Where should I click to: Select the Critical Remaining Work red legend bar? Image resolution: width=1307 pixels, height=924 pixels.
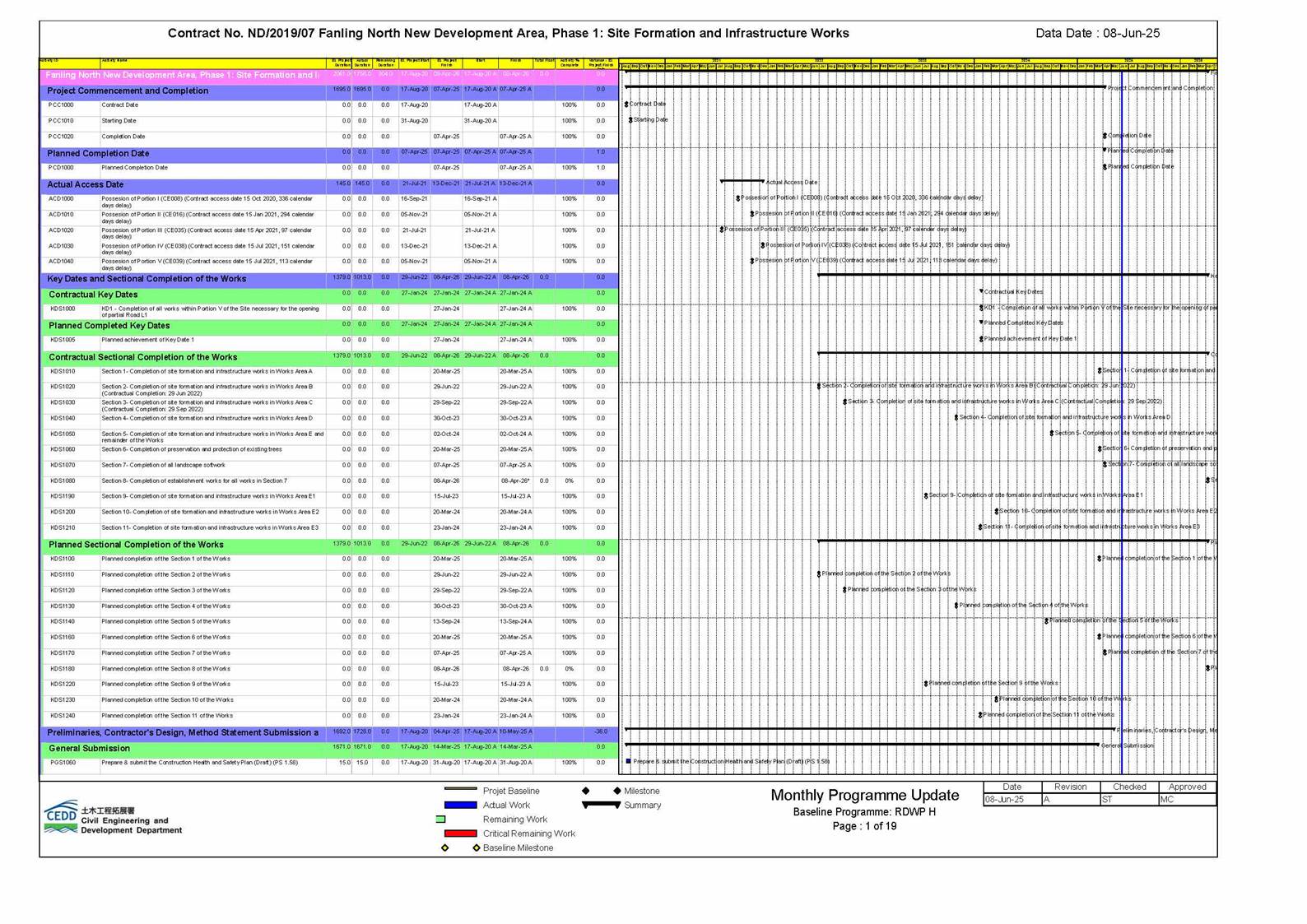pyautogui.click(x=460, y=833)
